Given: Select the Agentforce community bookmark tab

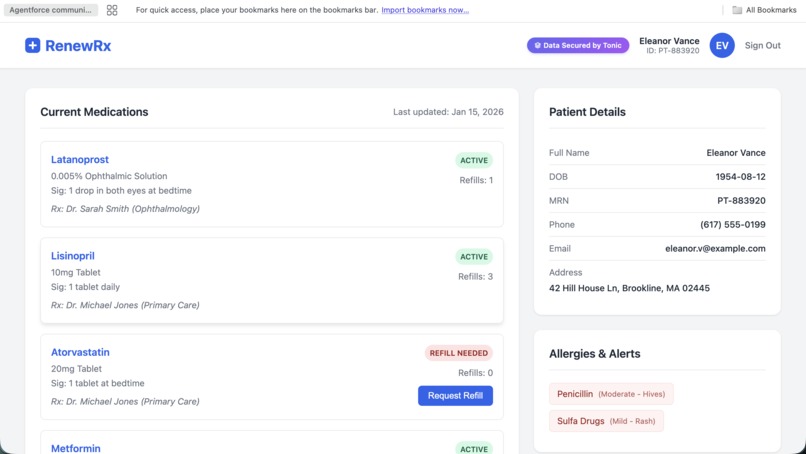Looking at the screenshot, I should click(x=51, y=10).
